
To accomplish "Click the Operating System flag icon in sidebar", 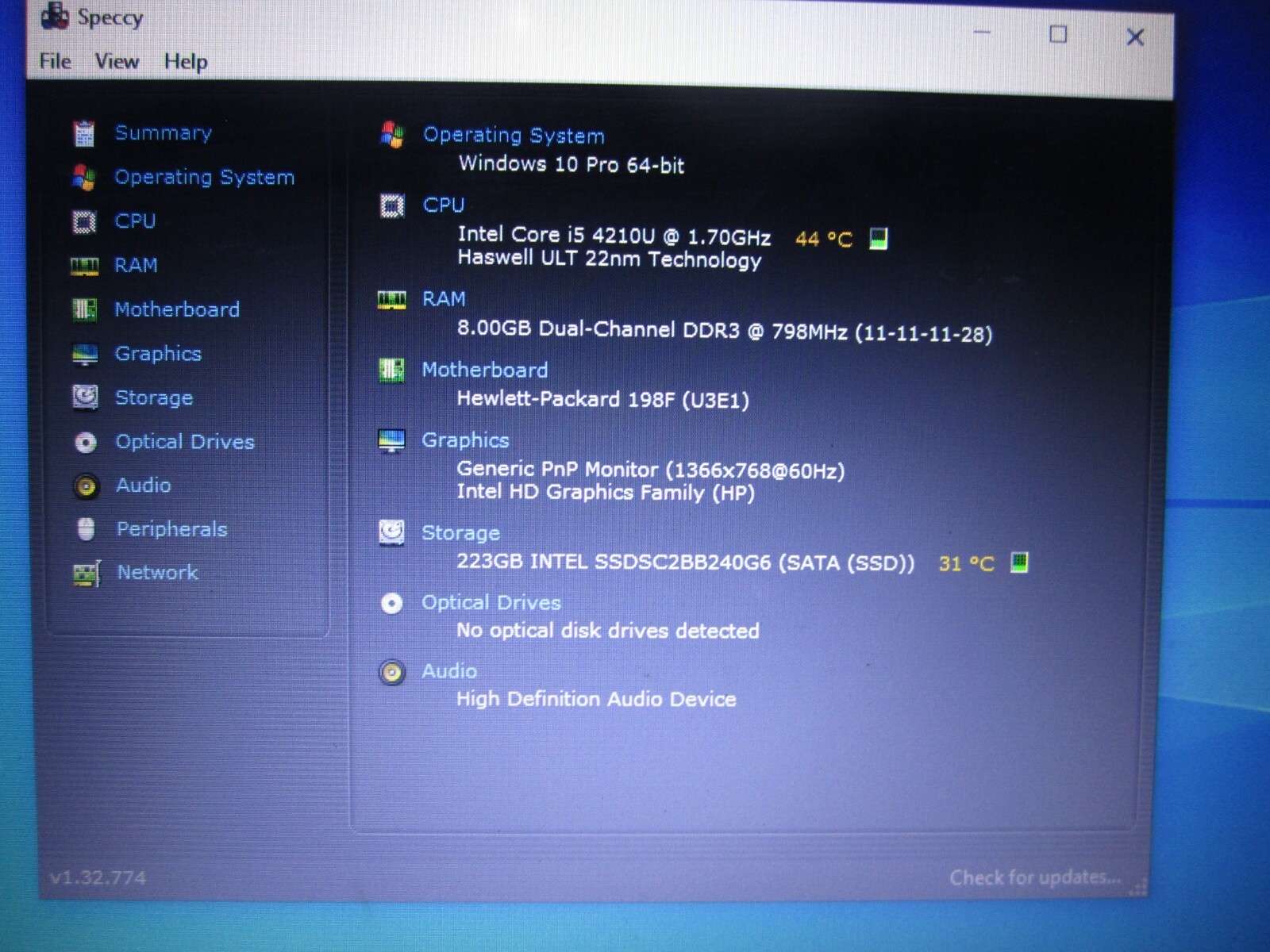I will click(x=84, y=178).
